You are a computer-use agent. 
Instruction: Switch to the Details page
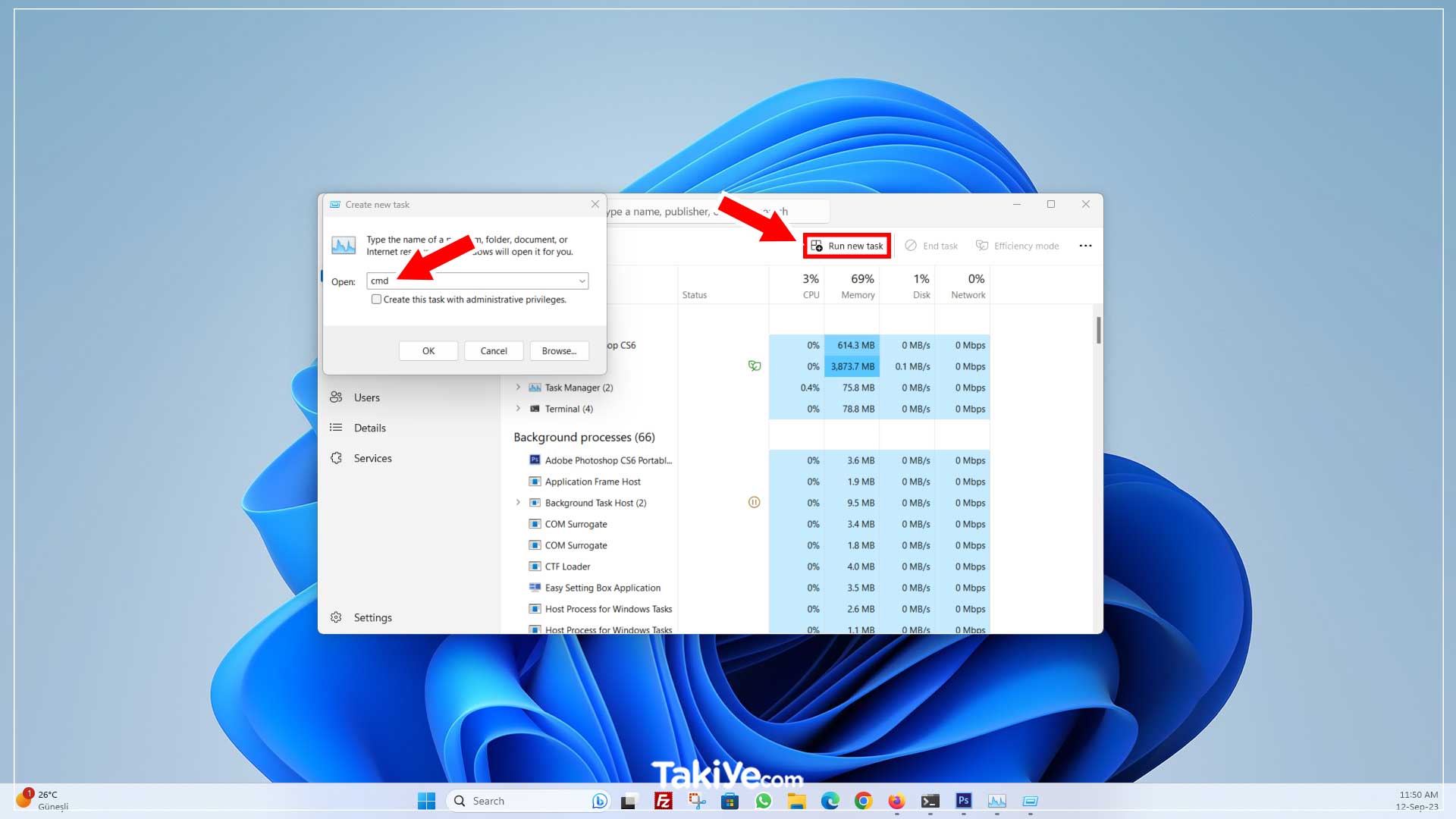[x=369, y=428]
